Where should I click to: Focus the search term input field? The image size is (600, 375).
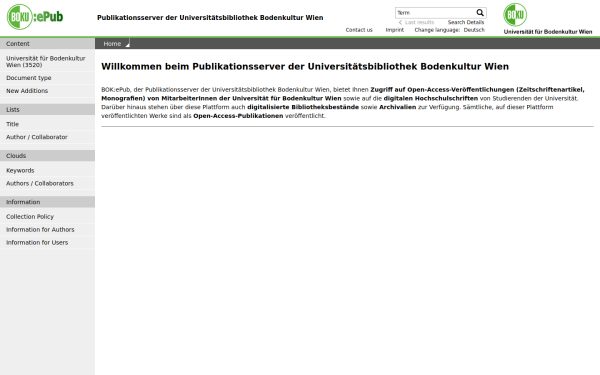[x=435, y=13]
